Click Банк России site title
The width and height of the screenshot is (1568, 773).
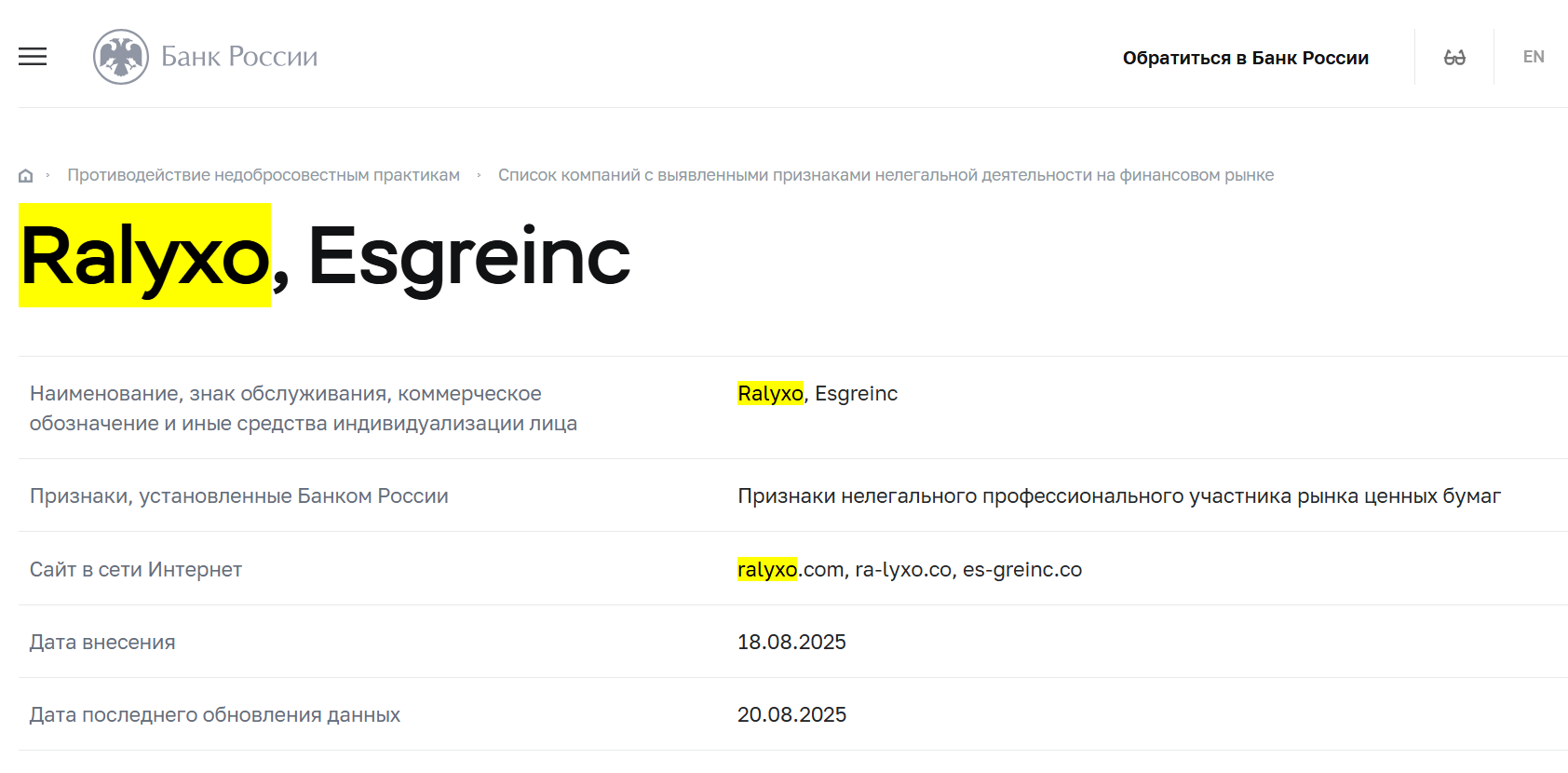(239, 57)
